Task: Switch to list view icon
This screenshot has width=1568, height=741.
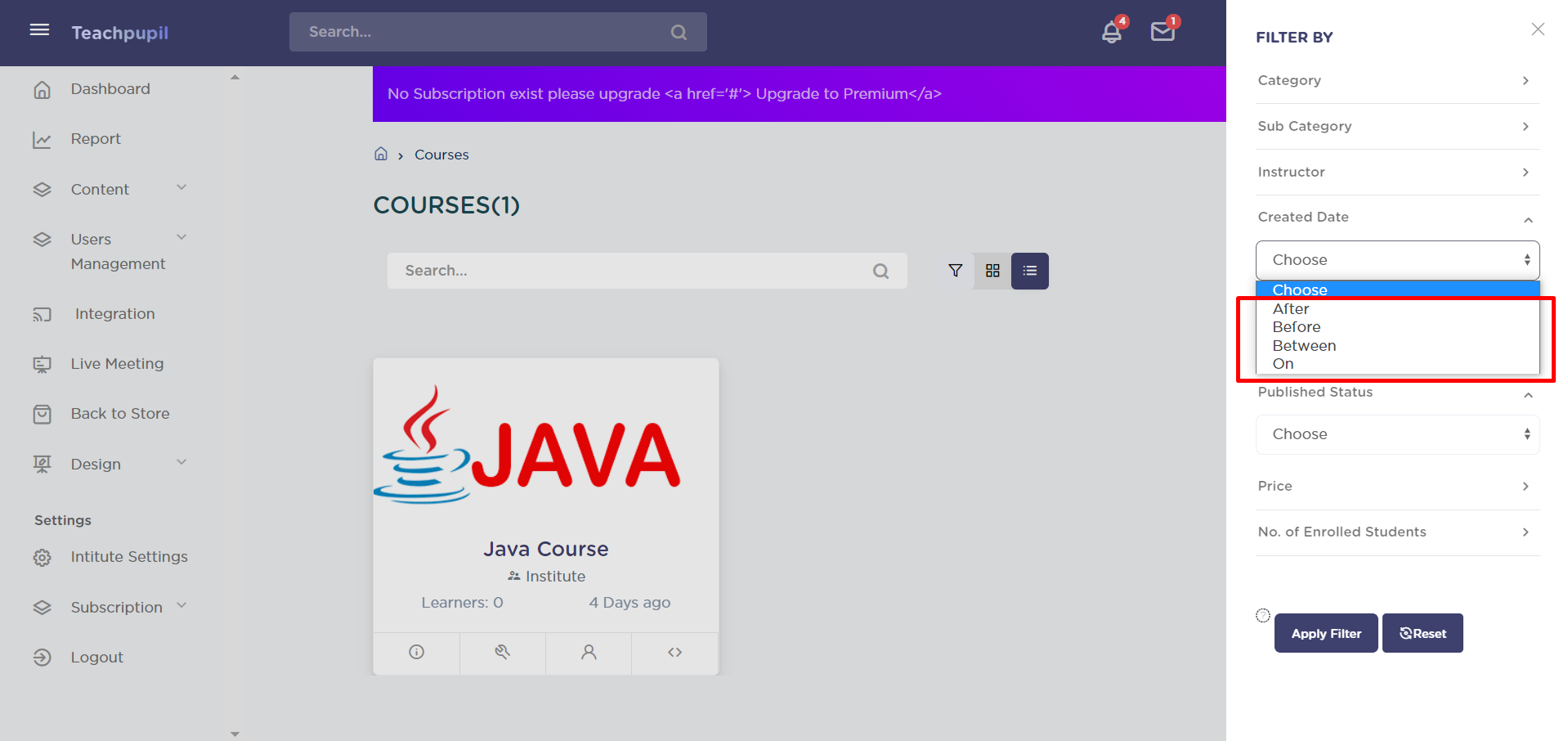Action: click(1029, 271)
